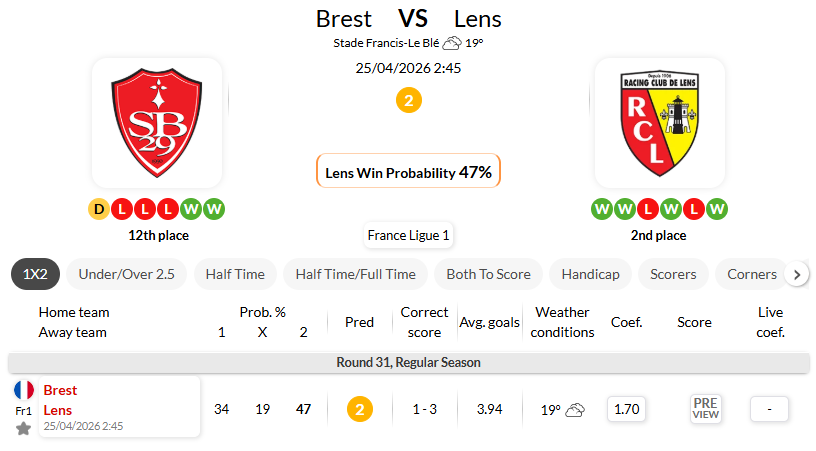
Task: Click the red L form badge for Lens
Action: click(648, 209)
